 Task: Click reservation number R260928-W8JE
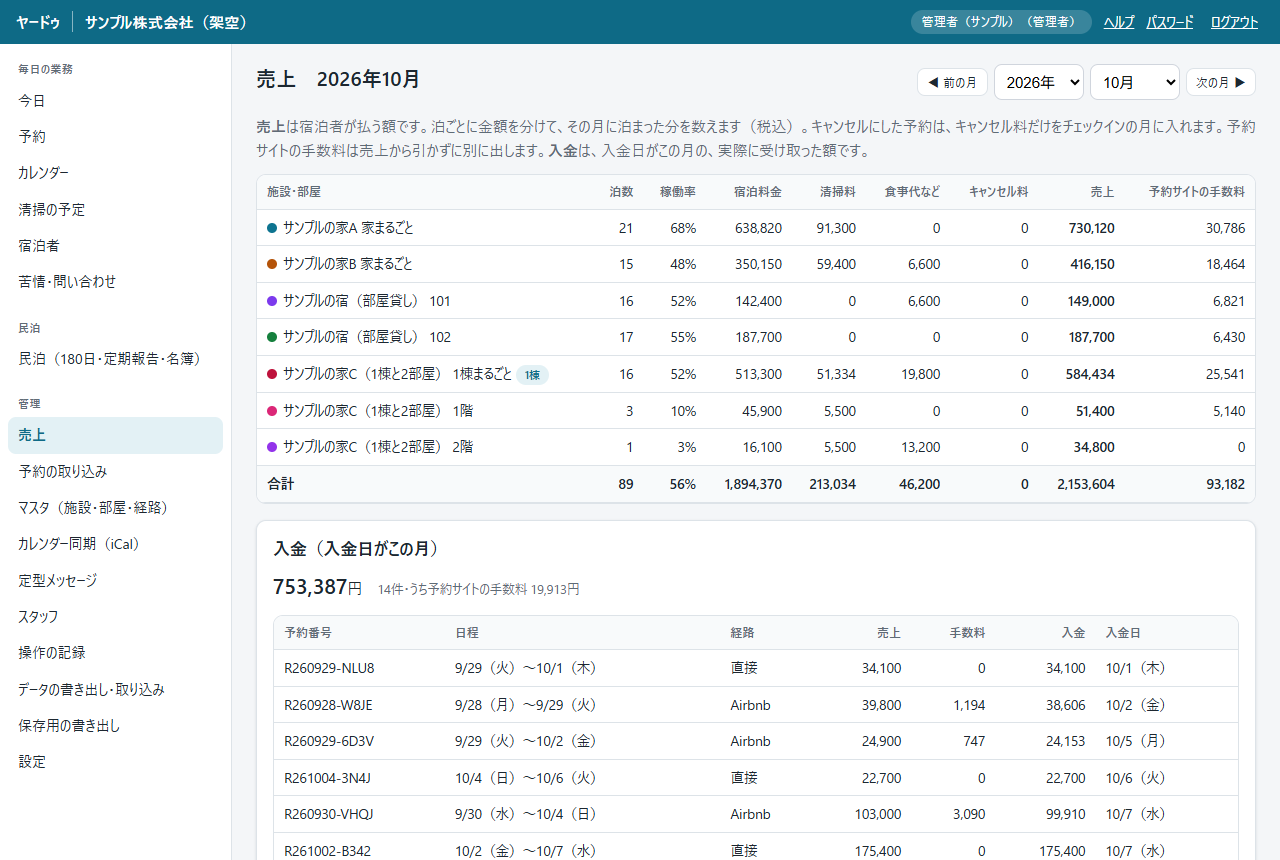[x=329, y=705]
